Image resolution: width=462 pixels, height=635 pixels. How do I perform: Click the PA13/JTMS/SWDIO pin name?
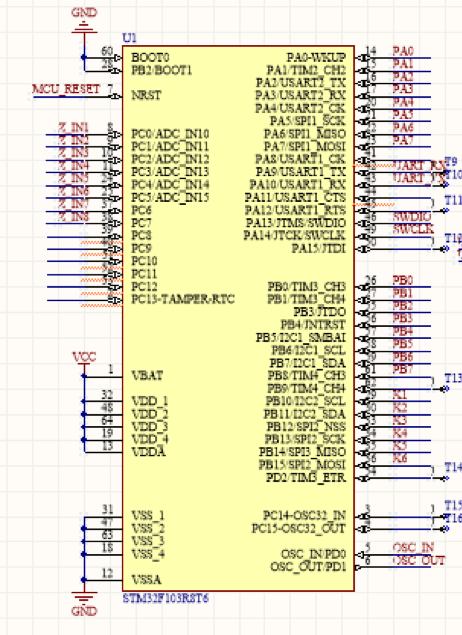click(296, 223)
